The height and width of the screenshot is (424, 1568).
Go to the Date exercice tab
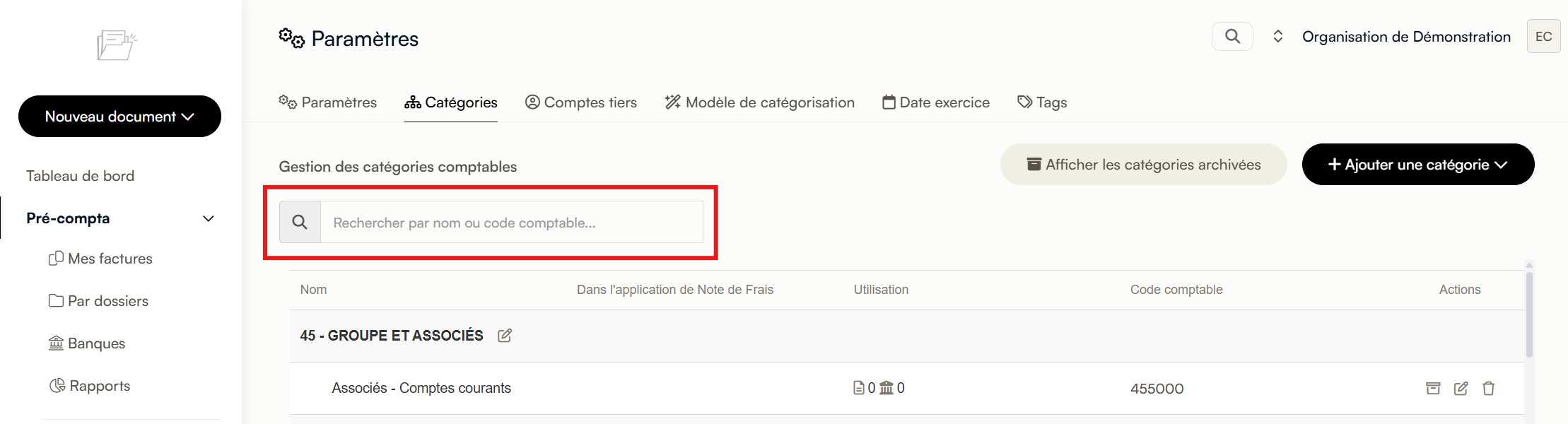(x=935, y=102)
